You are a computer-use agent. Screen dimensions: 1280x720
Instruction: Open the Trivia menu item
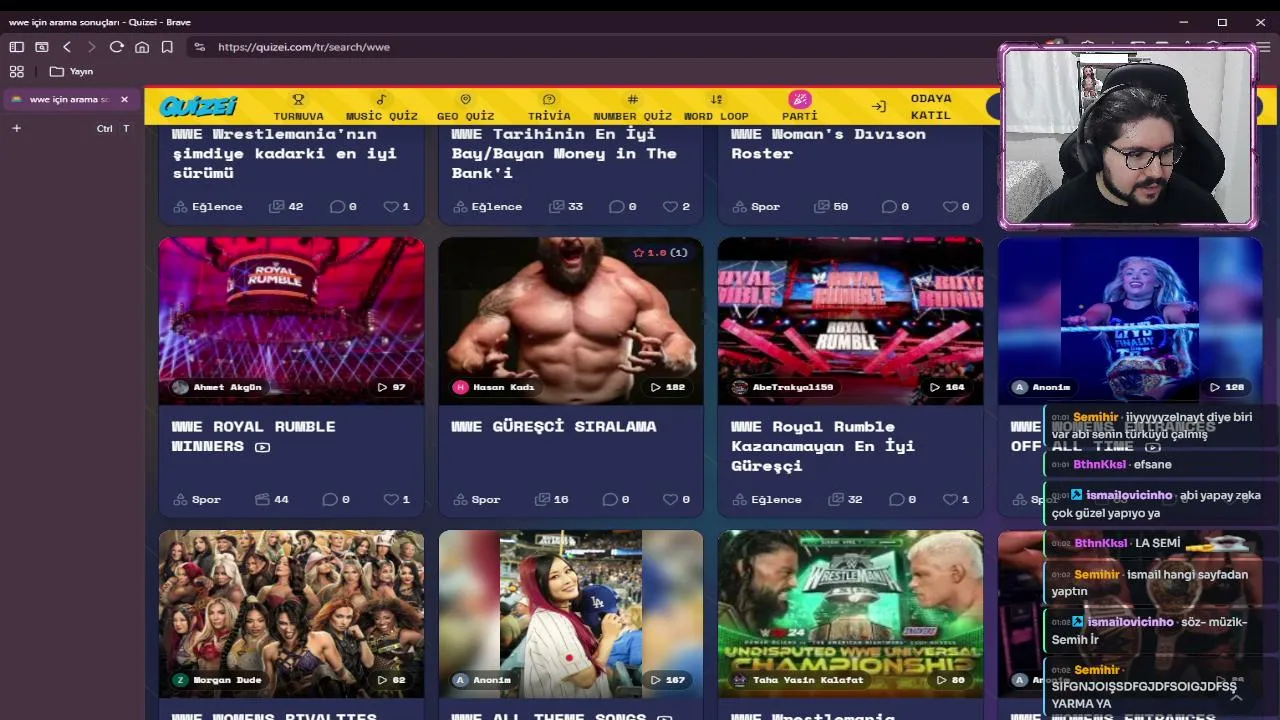pyautogui.click(x=549, y=107)
